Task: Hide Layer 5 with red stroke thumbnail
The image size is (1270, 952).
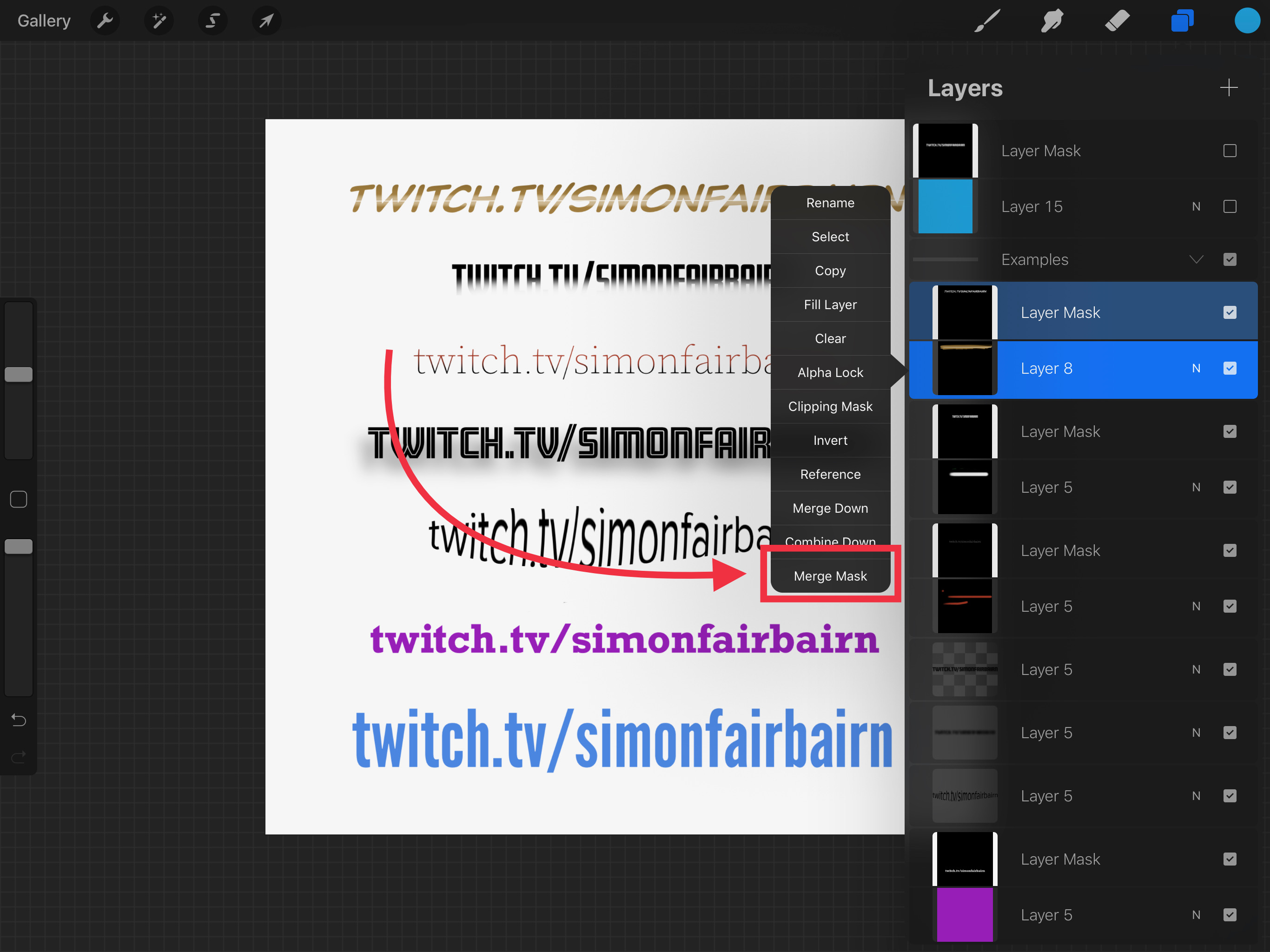Action: pyautogui.click(x=1229, y=606)
